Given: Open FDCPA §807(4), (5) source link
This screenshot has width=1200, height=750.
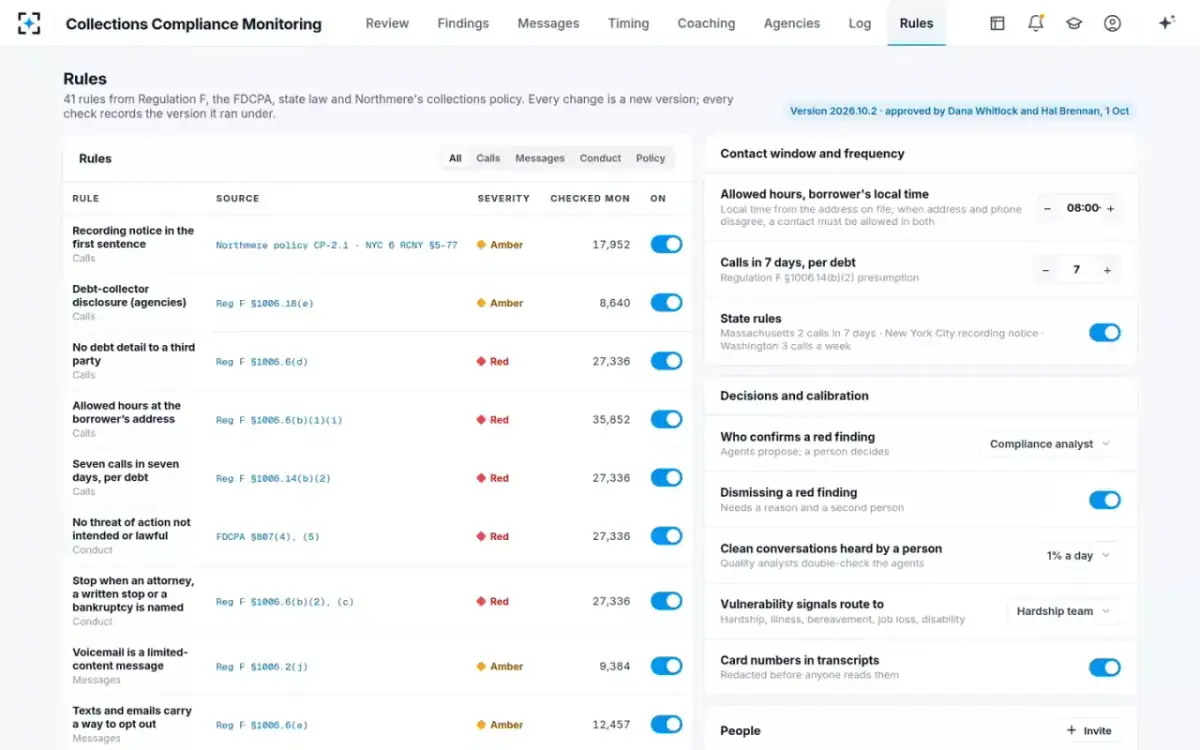Looking at the screenshot, I should click(268, 537).
